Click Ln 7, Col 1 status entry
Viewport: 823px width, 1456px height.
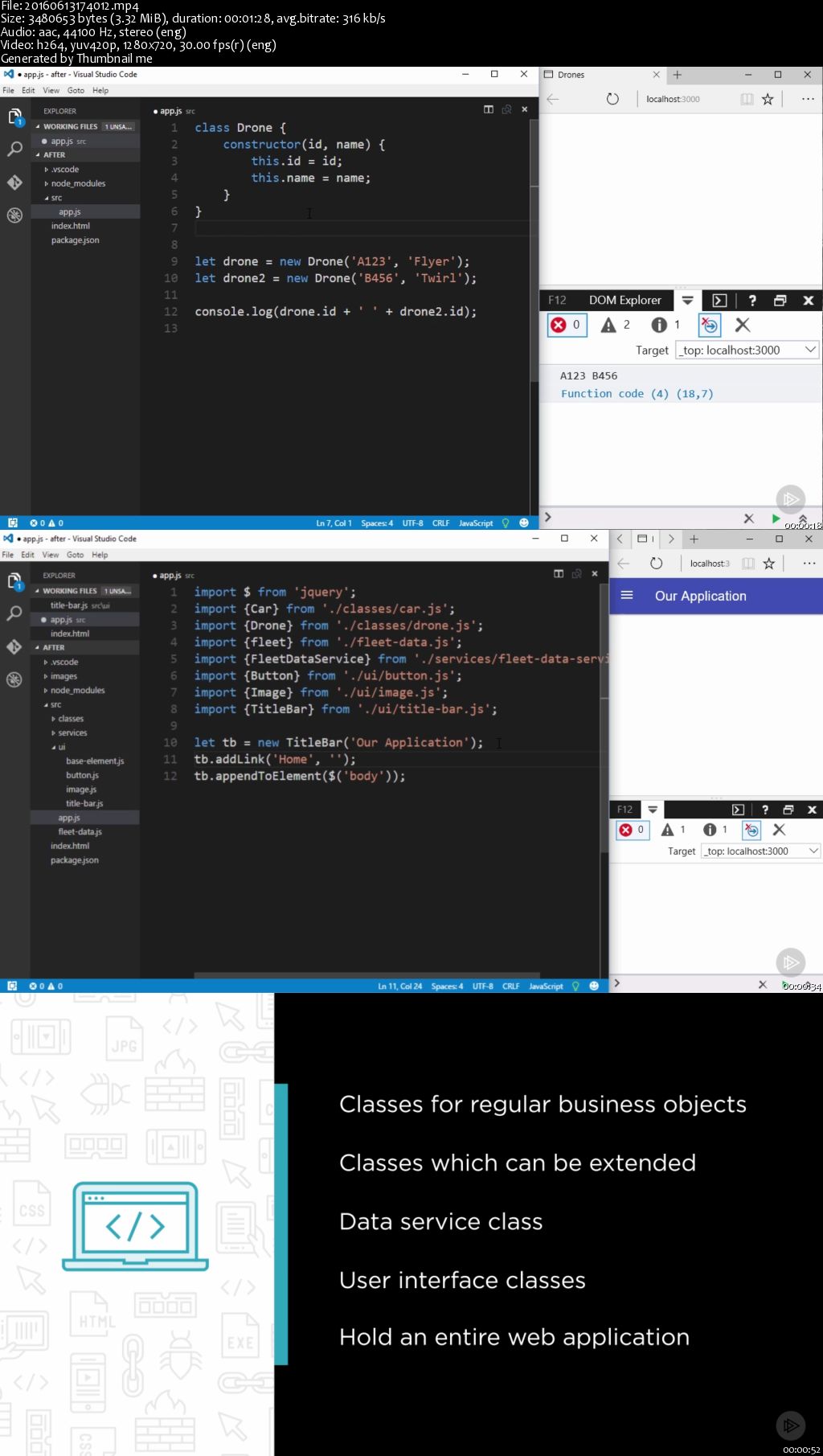(334, 523)
